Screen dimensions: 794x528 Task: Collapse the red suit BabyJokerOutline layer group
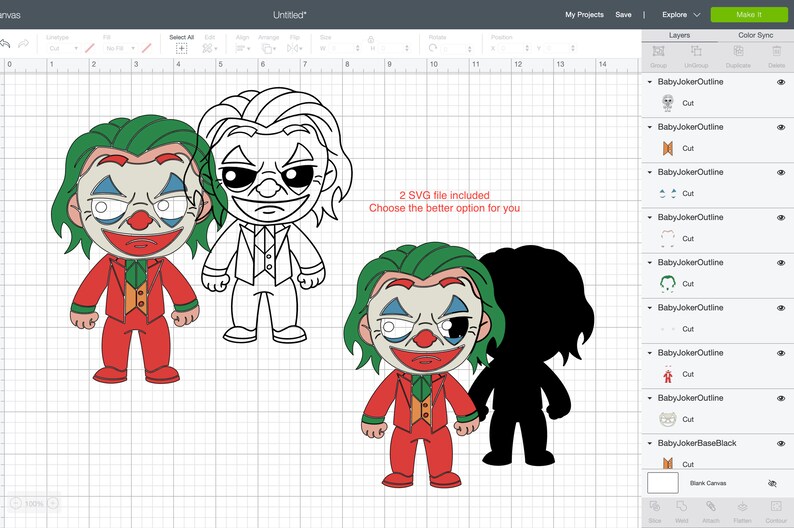click(650, 353)
